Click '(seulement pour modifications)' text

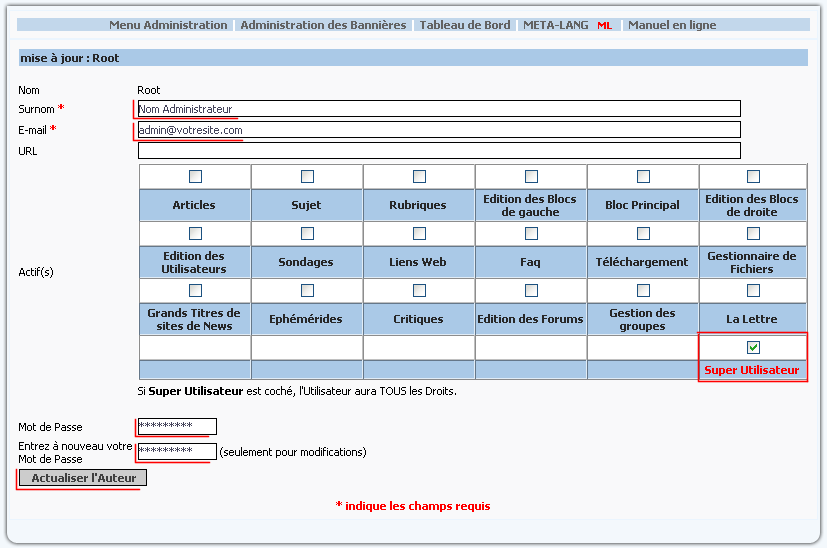(293, 452)
